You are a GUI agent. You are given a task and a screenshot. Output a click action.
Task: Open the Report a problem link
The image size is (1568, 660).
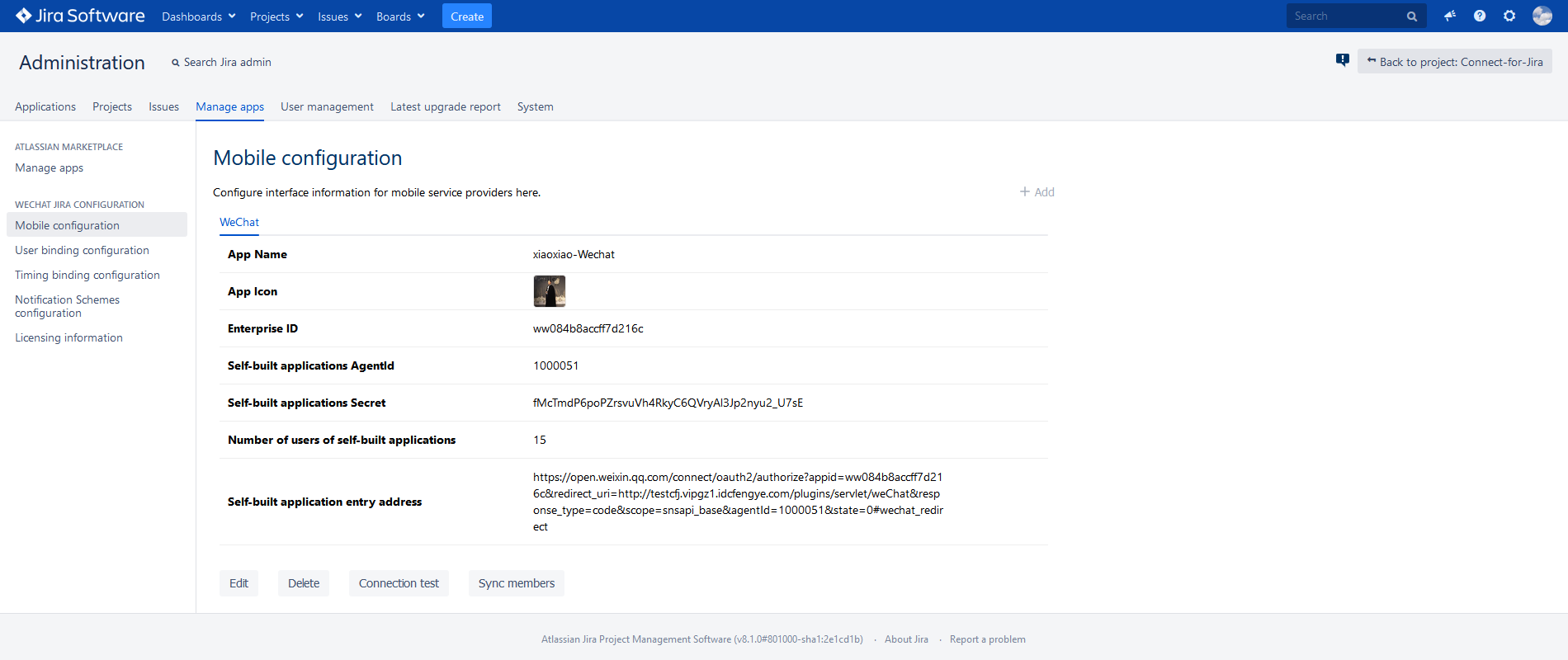988,639
